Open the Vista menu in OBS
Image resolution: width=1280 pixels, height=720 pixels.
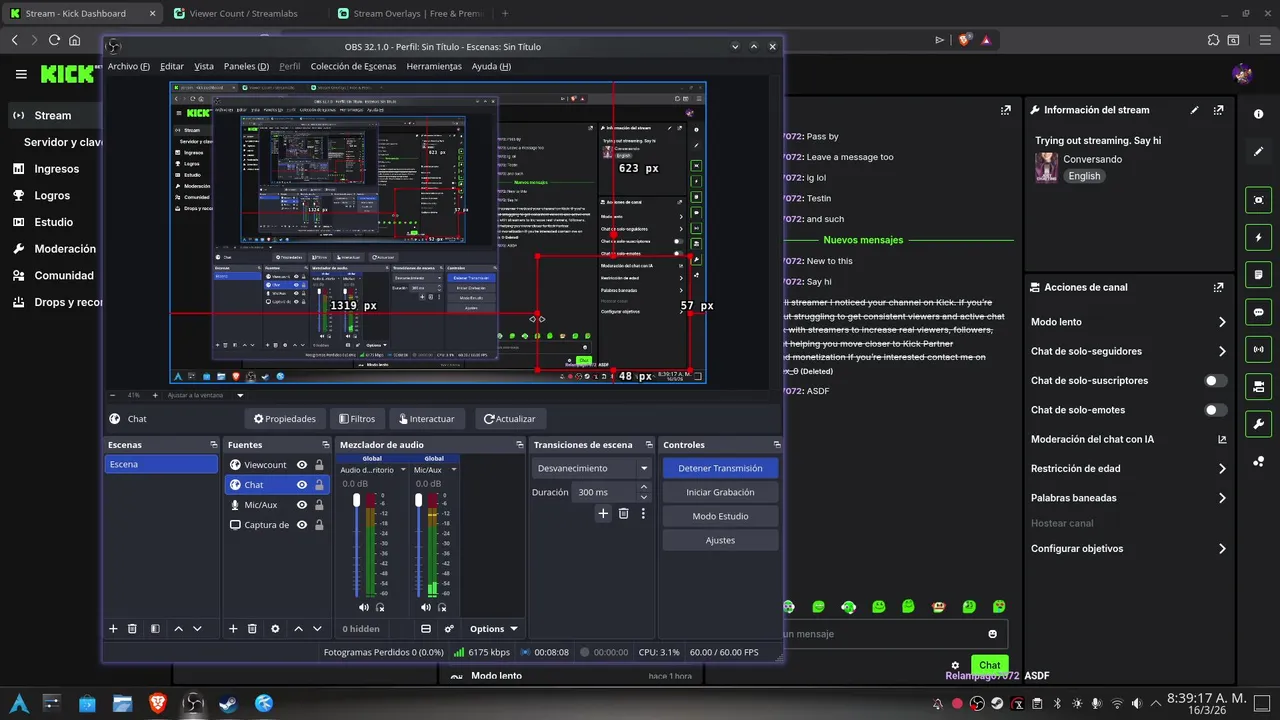point(203,66)
